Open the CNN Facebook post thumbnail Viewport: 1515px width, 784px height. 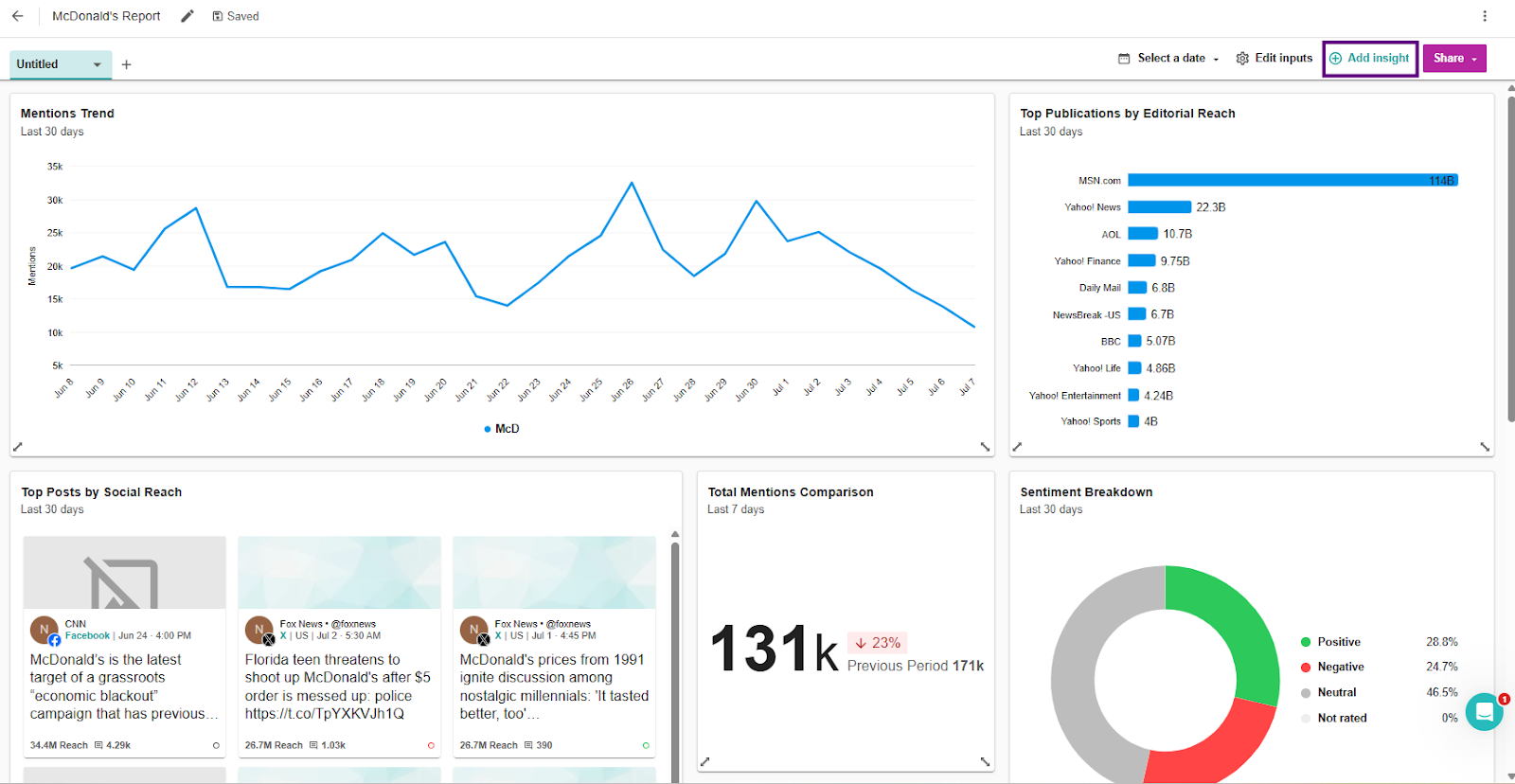tap(124, 573)
